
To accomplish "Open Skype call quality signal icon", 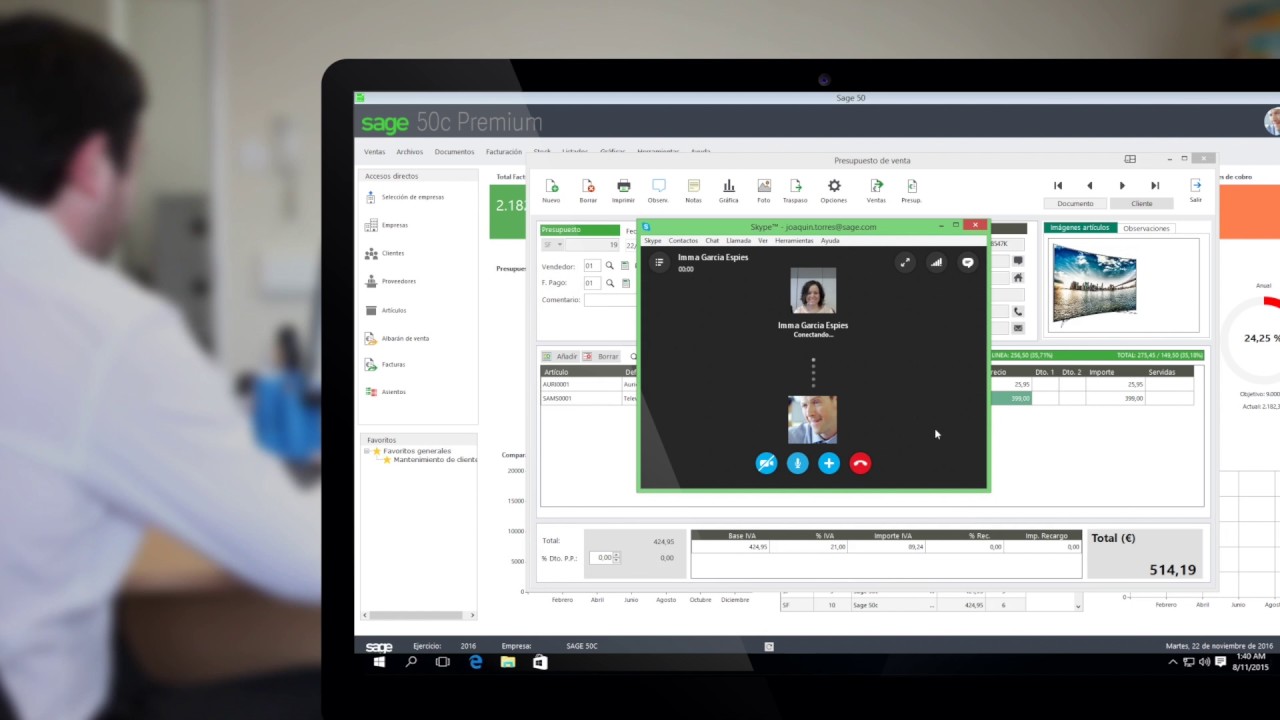I will 936,262.
